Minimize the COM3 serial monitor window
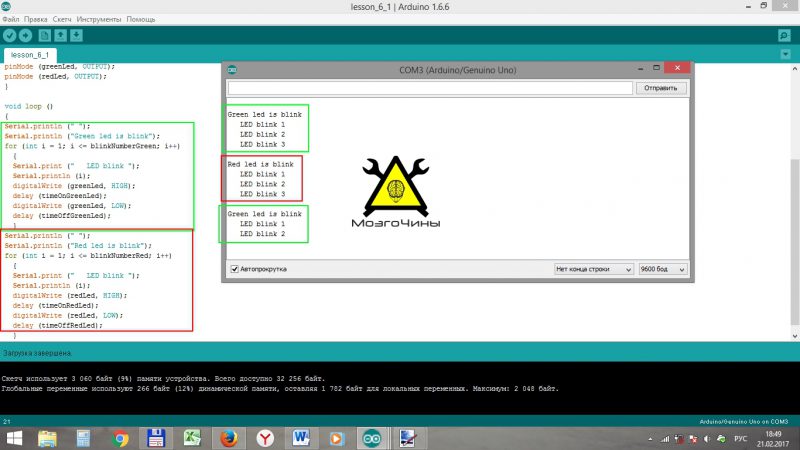The width and height of the screenshot is (800, 450). click(x=640, y=68)
